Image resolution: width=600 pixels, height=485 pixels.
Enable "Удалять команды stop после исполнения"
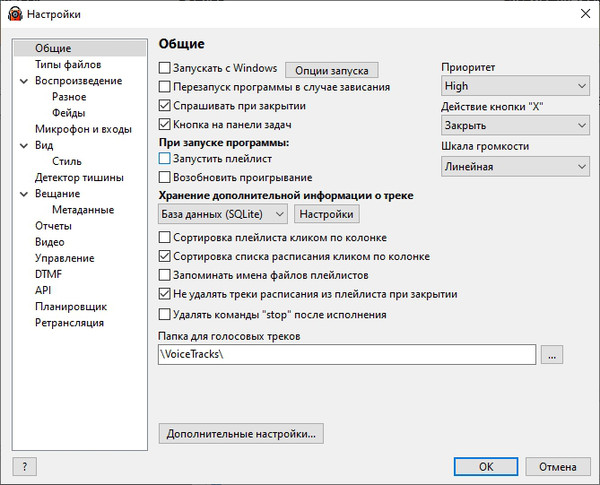pyautogui.click(x=166, y=314)
